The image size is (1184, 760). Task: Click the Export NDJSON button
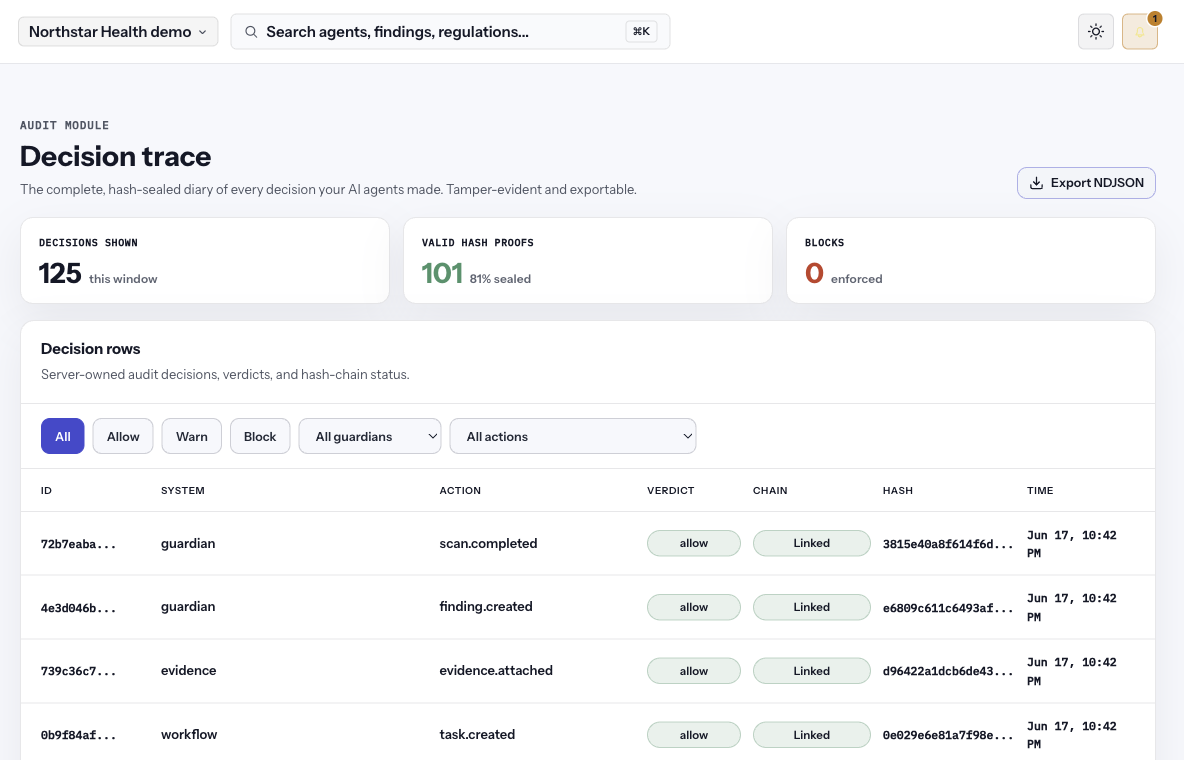(x=1086, y=183)
